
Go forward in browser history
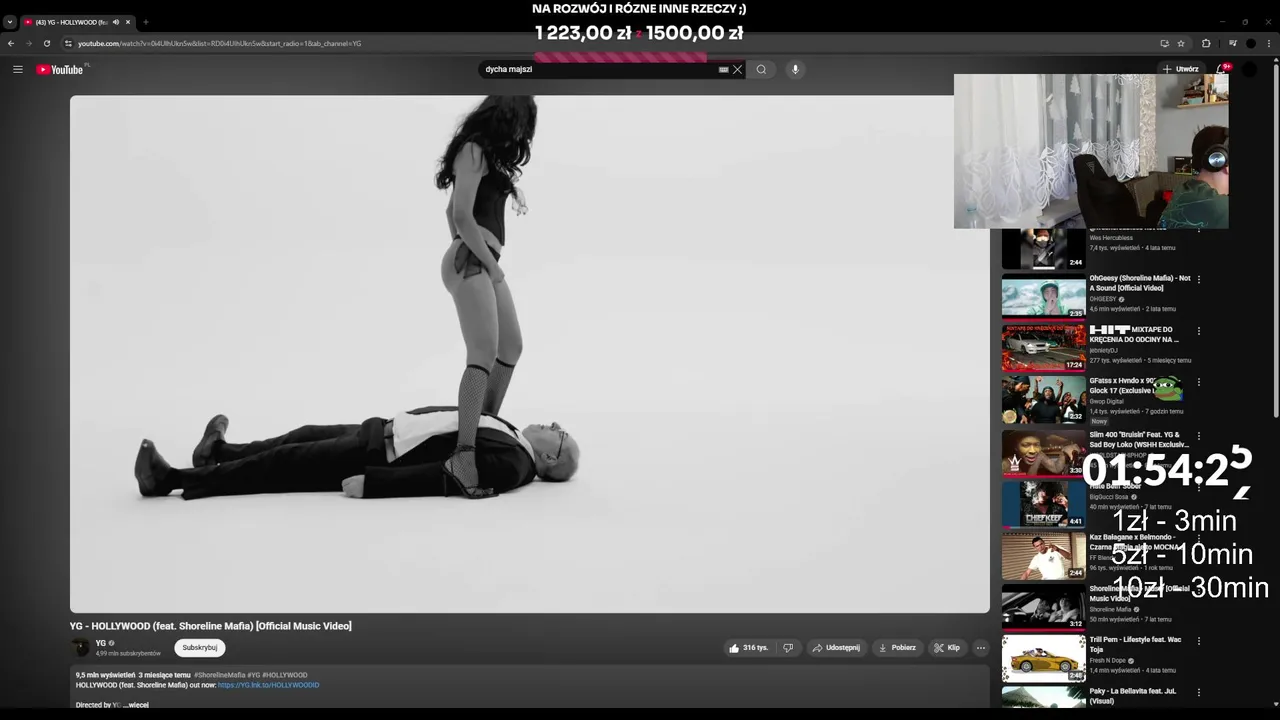[28, 43]
